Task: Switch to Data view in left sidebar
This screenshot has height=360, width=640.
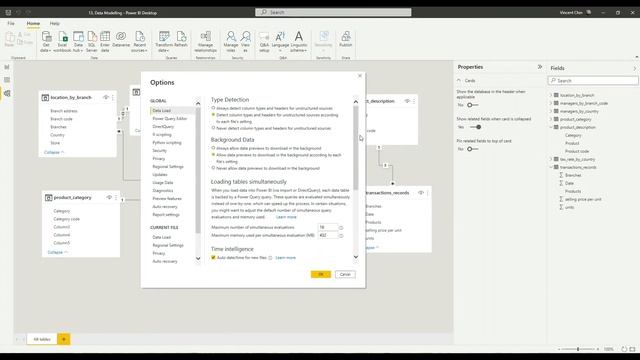Action: [7, 80]
